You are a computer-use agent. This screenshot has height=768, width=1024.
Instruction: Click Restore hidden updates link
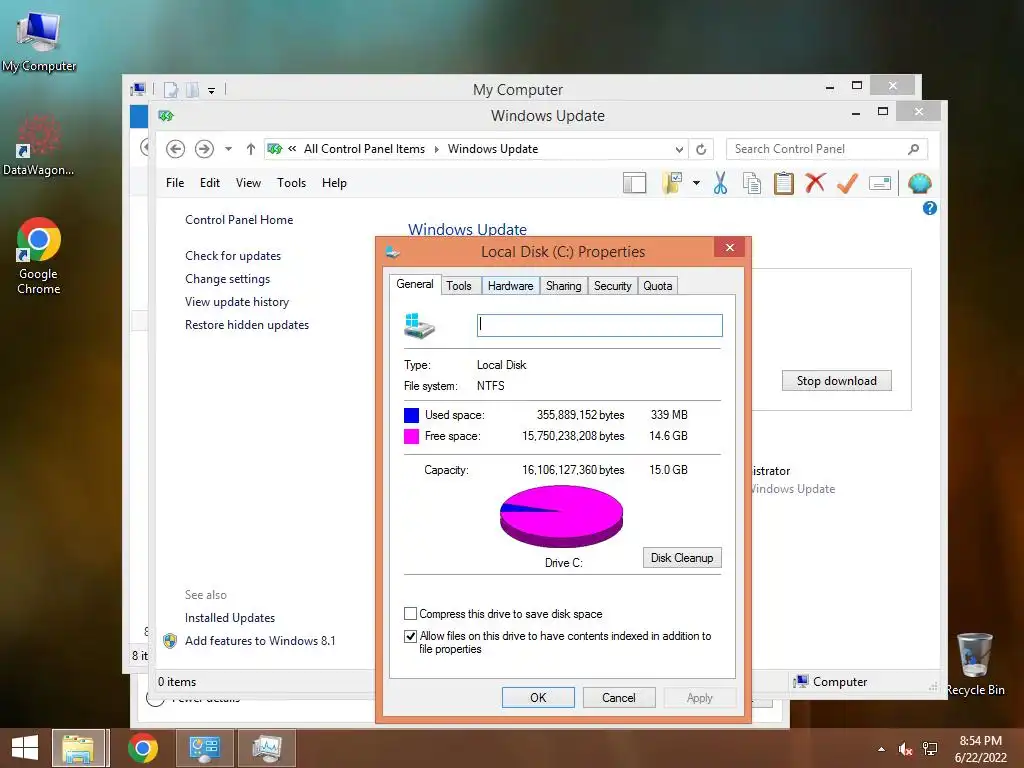point(246,325)
